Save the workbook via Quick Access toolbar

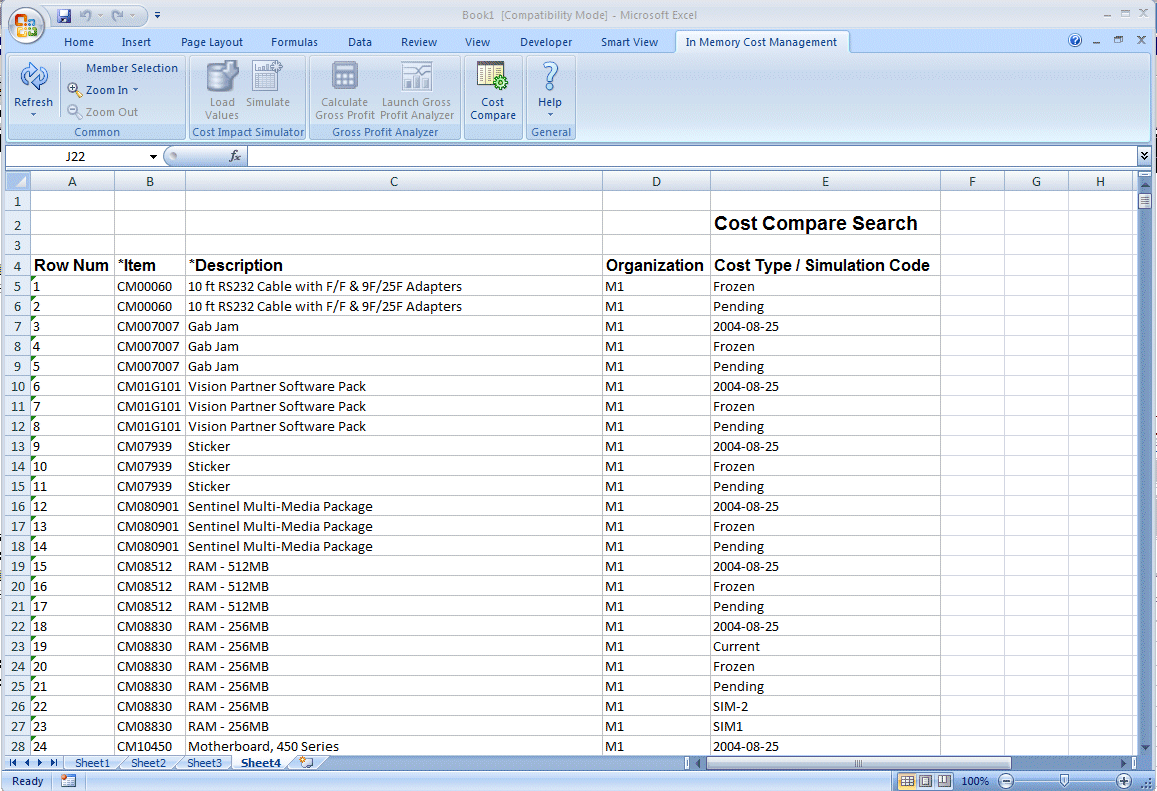pos(64,15)
